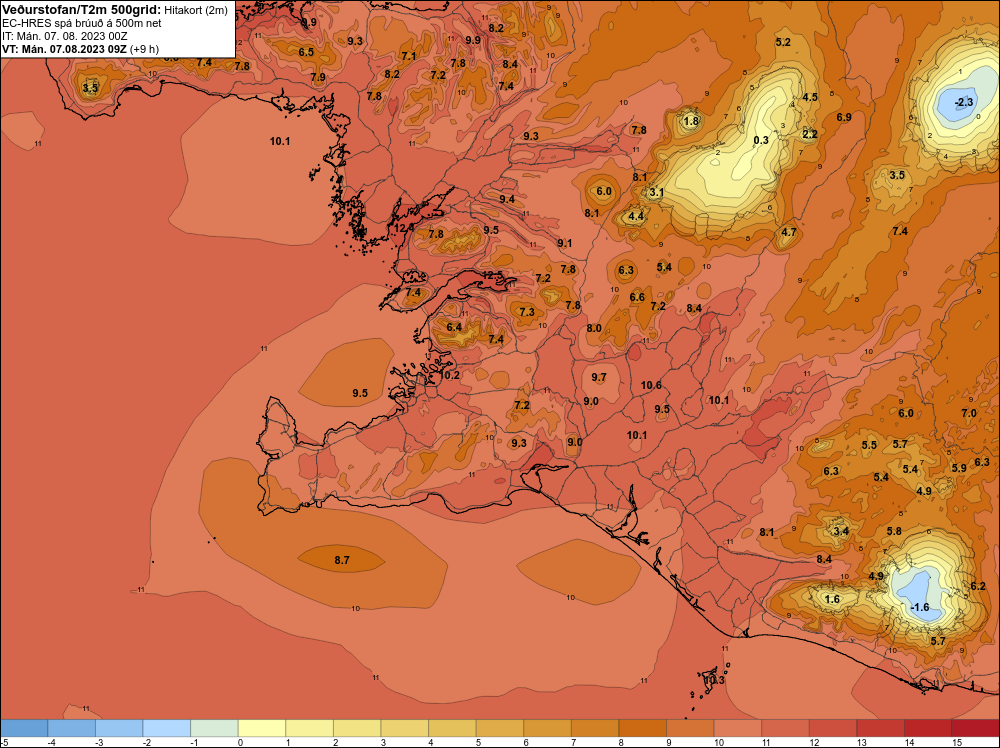The width and height of the screenshot is (1000, 748).
Task: Click the pale yellow legend swatch between 0 and 1
Action: click(x=261, y=728)
